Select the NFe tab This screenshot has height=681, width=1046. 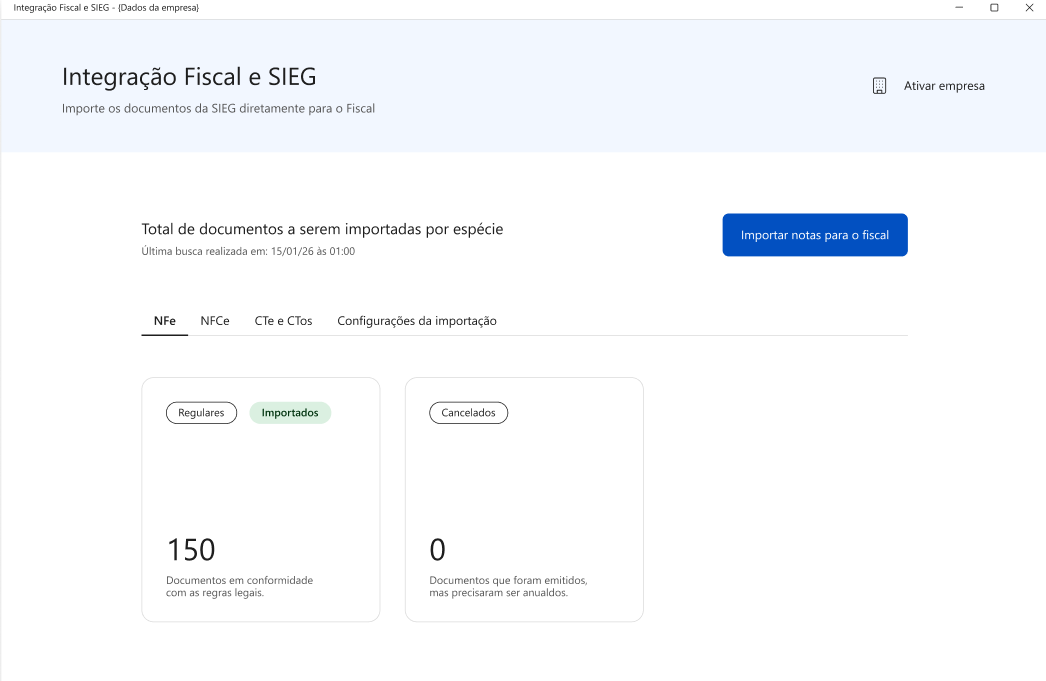(x=165, y=321)
